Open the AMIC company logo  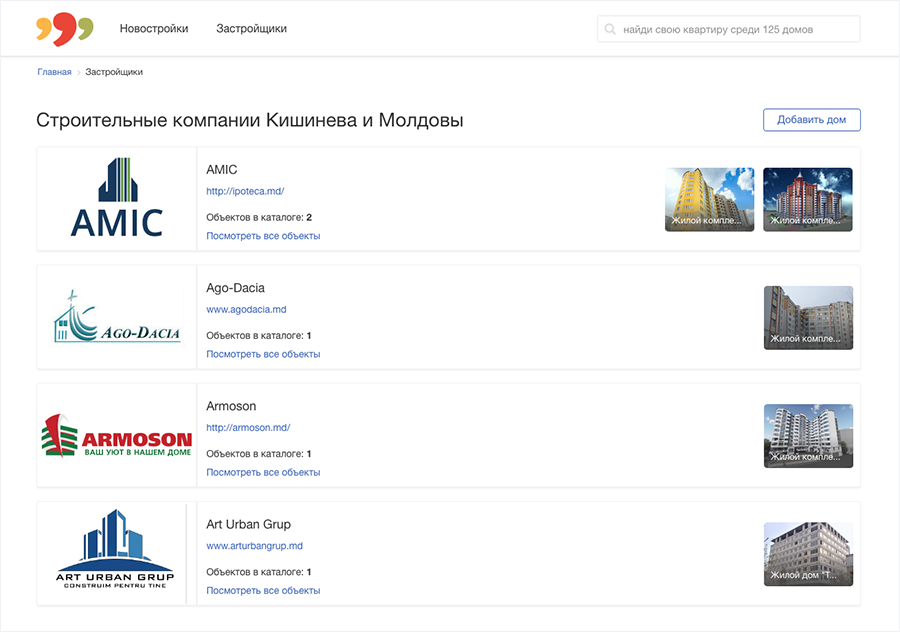click(x=117, y=198)
